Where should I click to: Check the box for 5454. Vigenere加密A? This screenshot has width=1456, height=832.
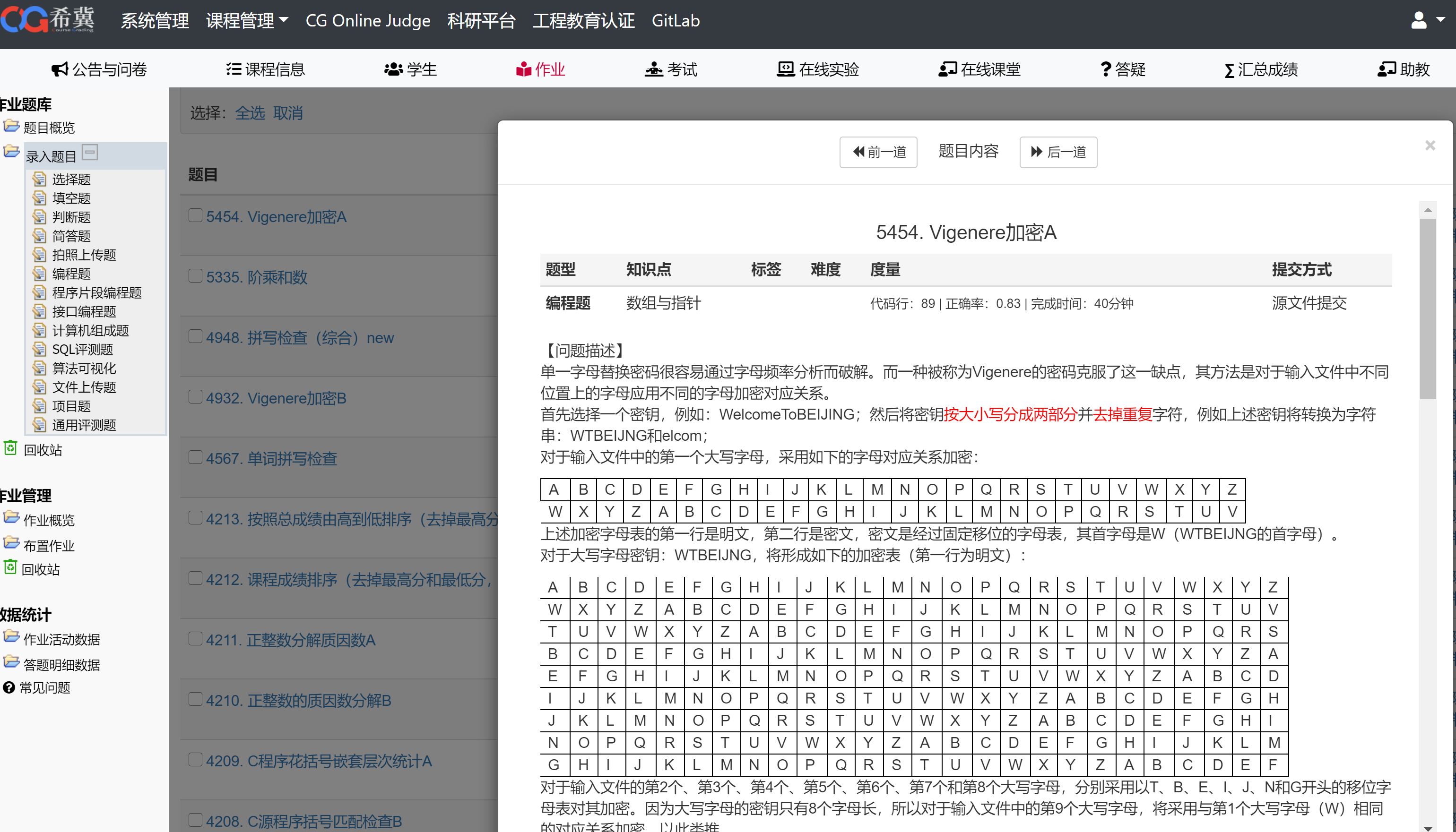(x=196, y=215)
